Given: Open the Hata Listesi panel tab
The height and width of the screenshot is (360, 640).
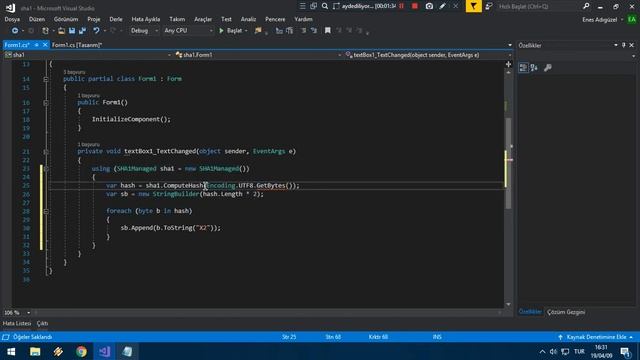Looking at the screenshot, I should click(17, 323).
